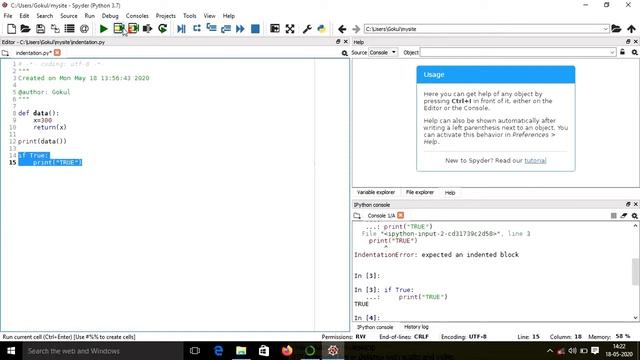Open the Projects menu
Viewport: 640px width, 360px height.
point(166,16)
